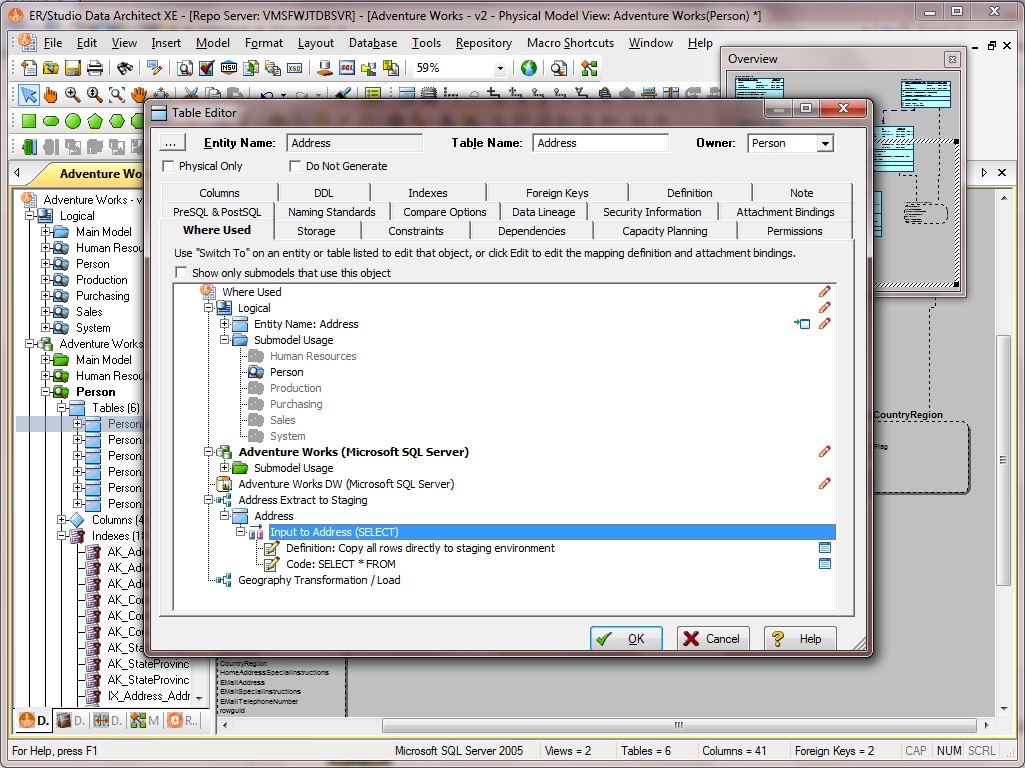The image size is (1025, 768).
Task: Switch to the Foreign Keys tab
Action: (557, 193)
